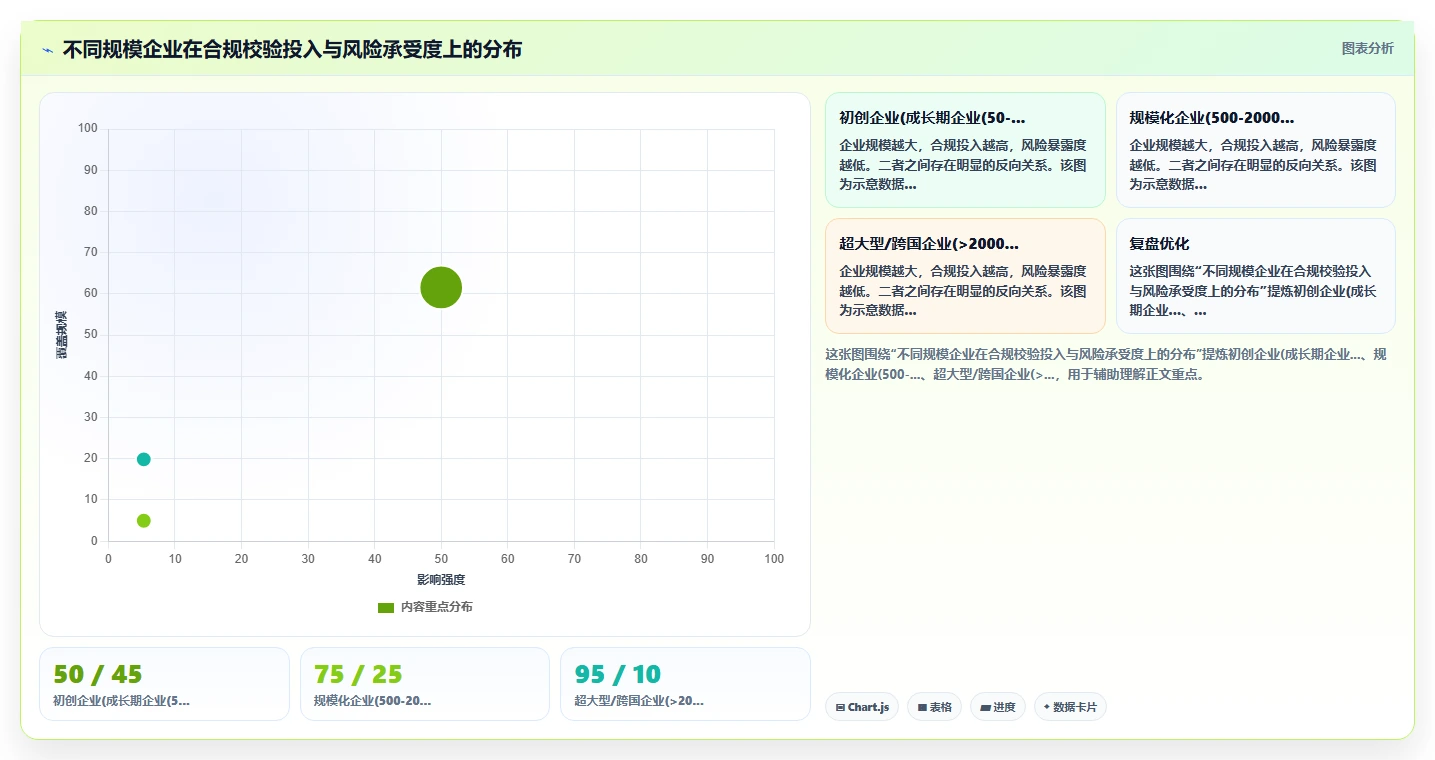Click the 初创企业(成长期企业(5... label under 50 / 45

121,701
